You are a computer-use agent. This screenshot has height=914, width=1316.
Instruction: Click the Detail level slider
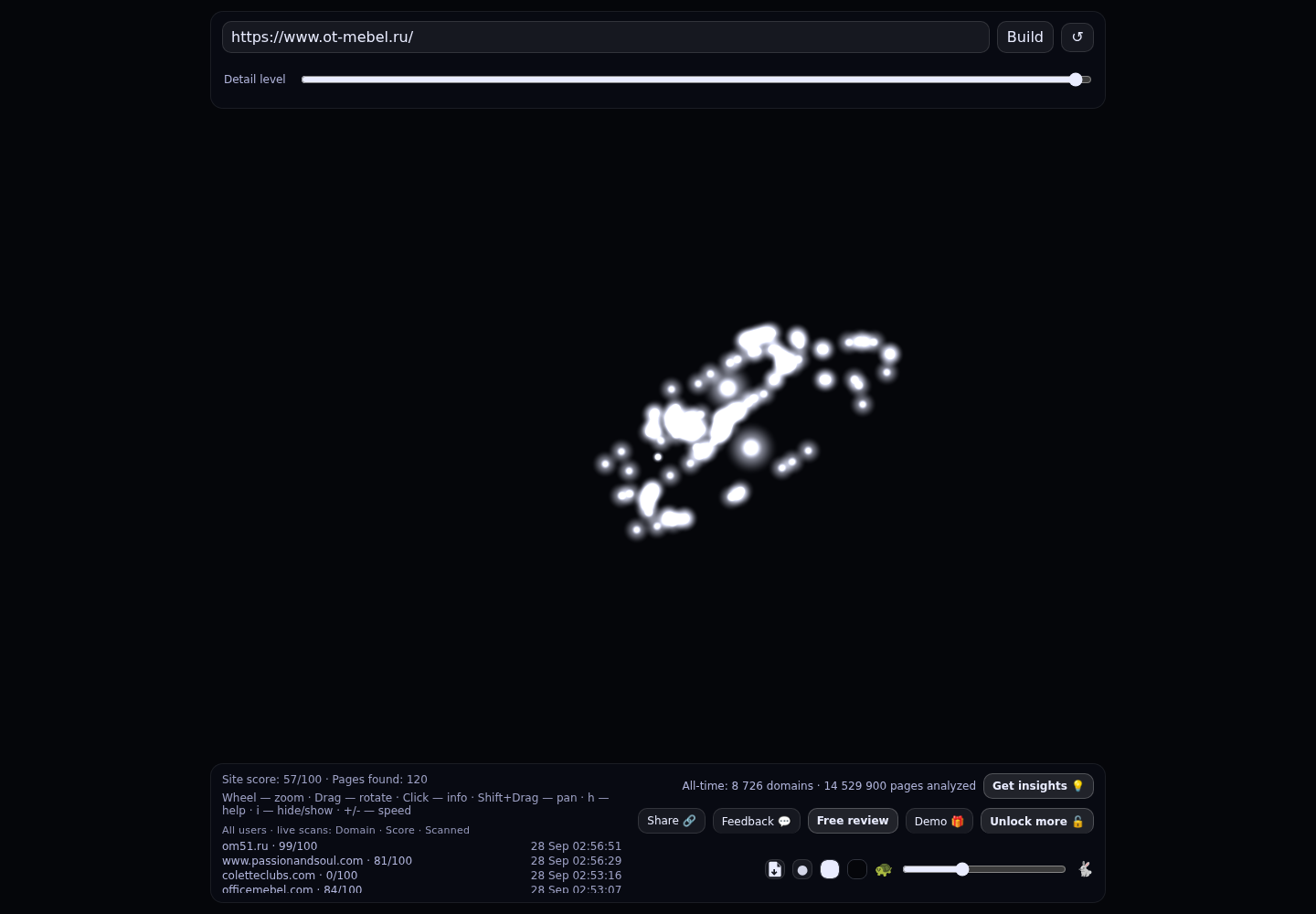[x=696, y=80]
